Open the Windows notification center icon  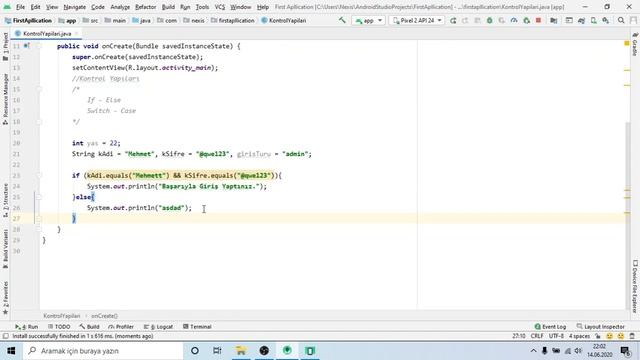coord(625,351)
